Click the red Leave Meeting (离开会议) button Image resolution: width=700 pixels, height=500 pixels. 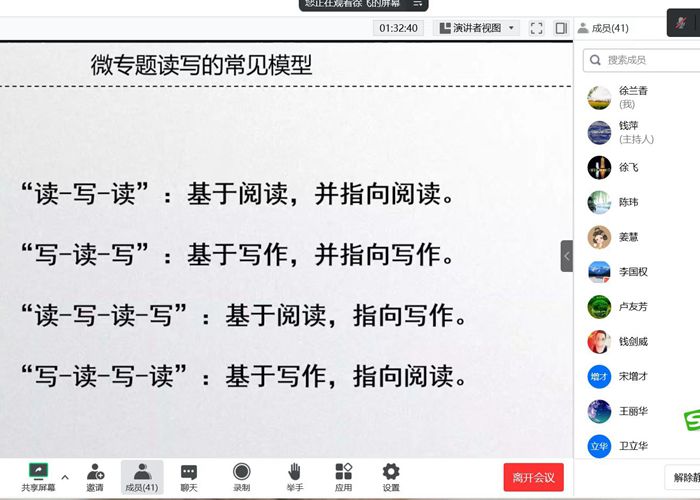[x=533, y=477]
